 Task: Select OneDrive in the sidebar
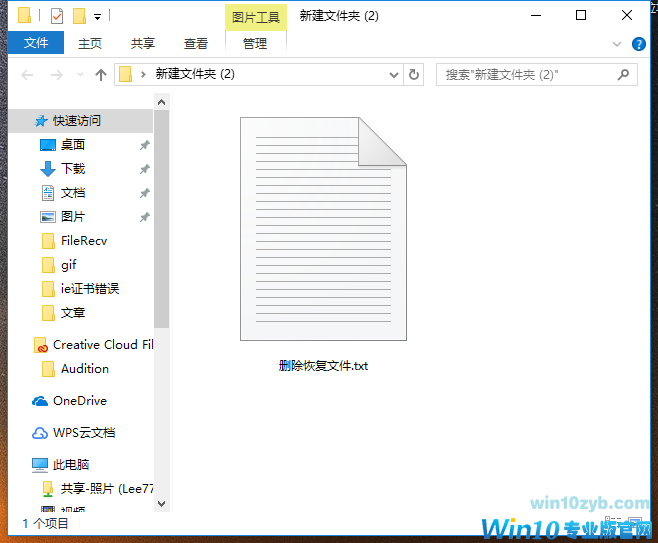click(x=79, y=401)
